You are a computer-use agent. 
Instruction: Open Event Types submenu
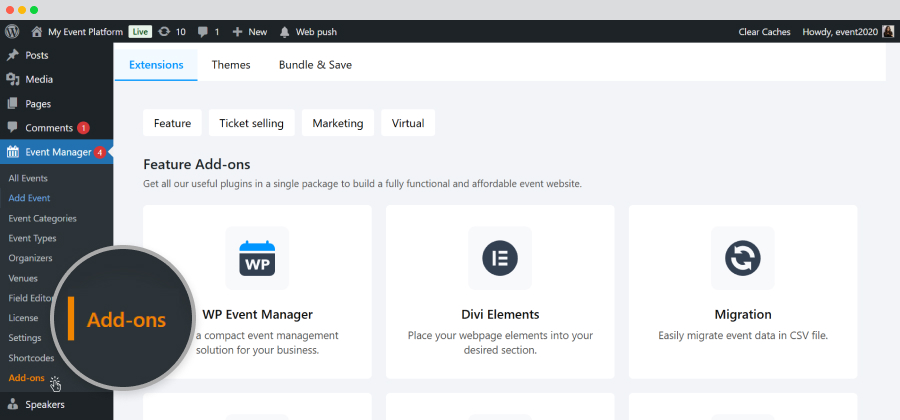(x=32, y=238)
